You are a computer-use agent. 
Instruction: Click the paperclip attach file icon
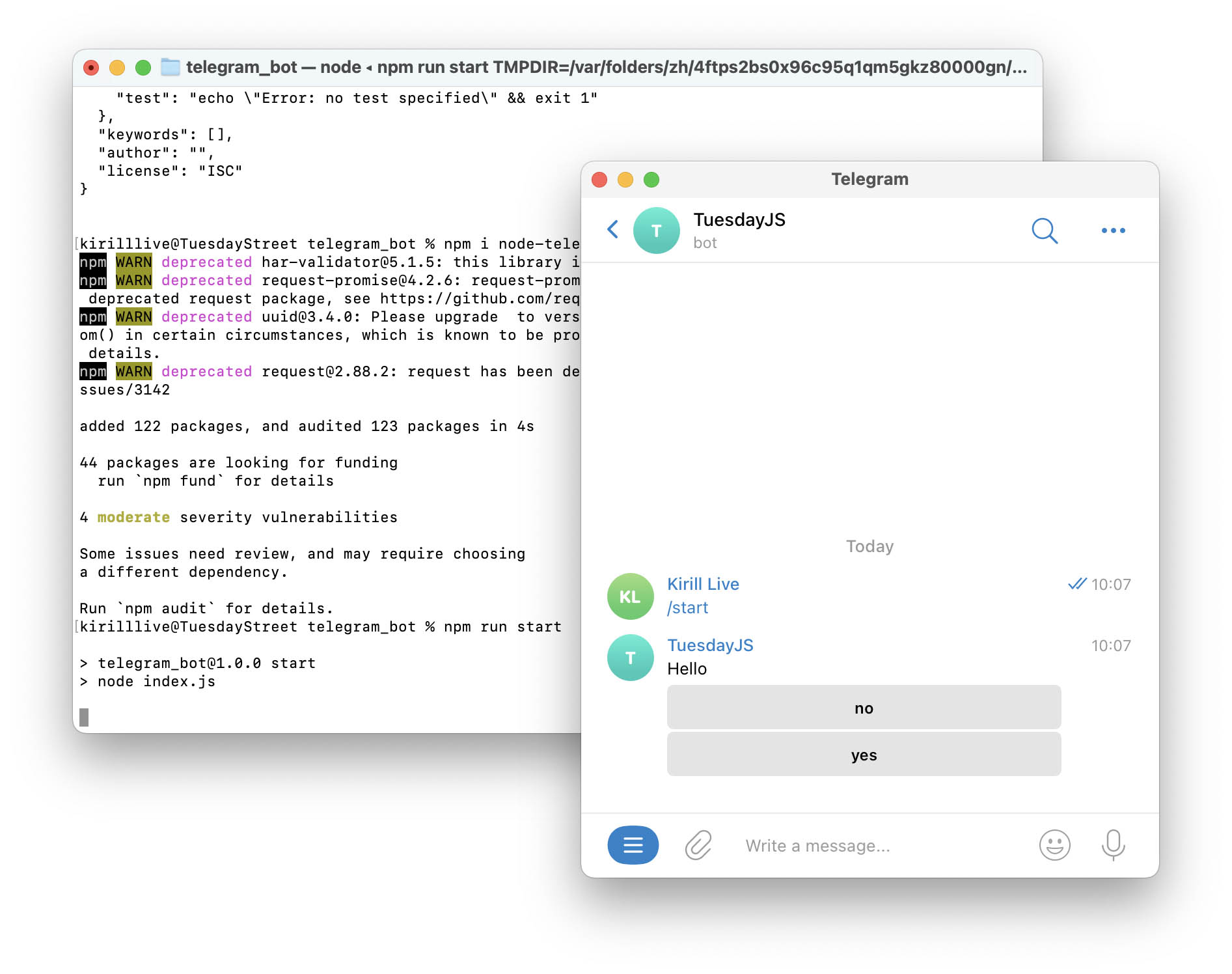[x=698, y=845]
